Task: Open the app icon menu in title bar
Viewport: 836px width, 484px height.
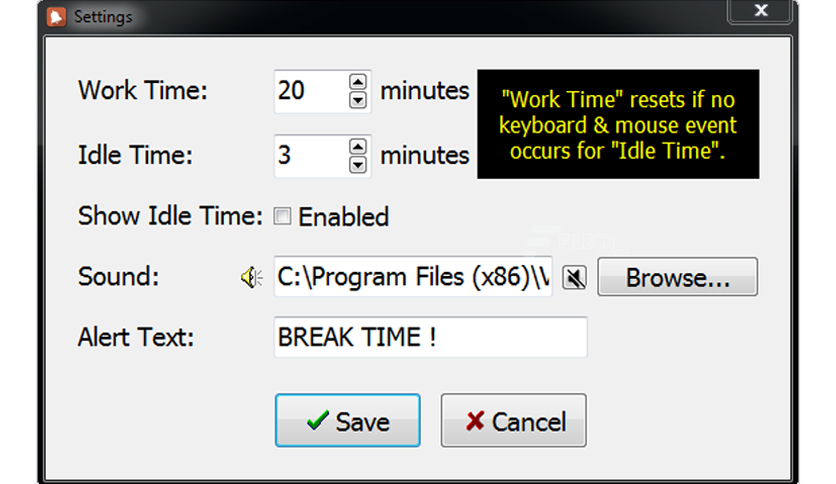Action: point(56,17)
